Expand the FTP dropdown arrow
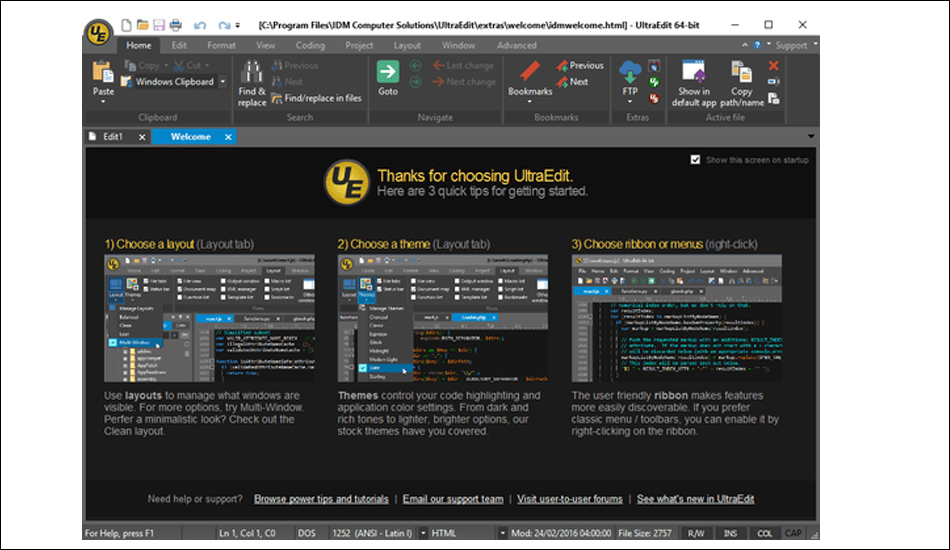950x550 pixels. (630, 102)
